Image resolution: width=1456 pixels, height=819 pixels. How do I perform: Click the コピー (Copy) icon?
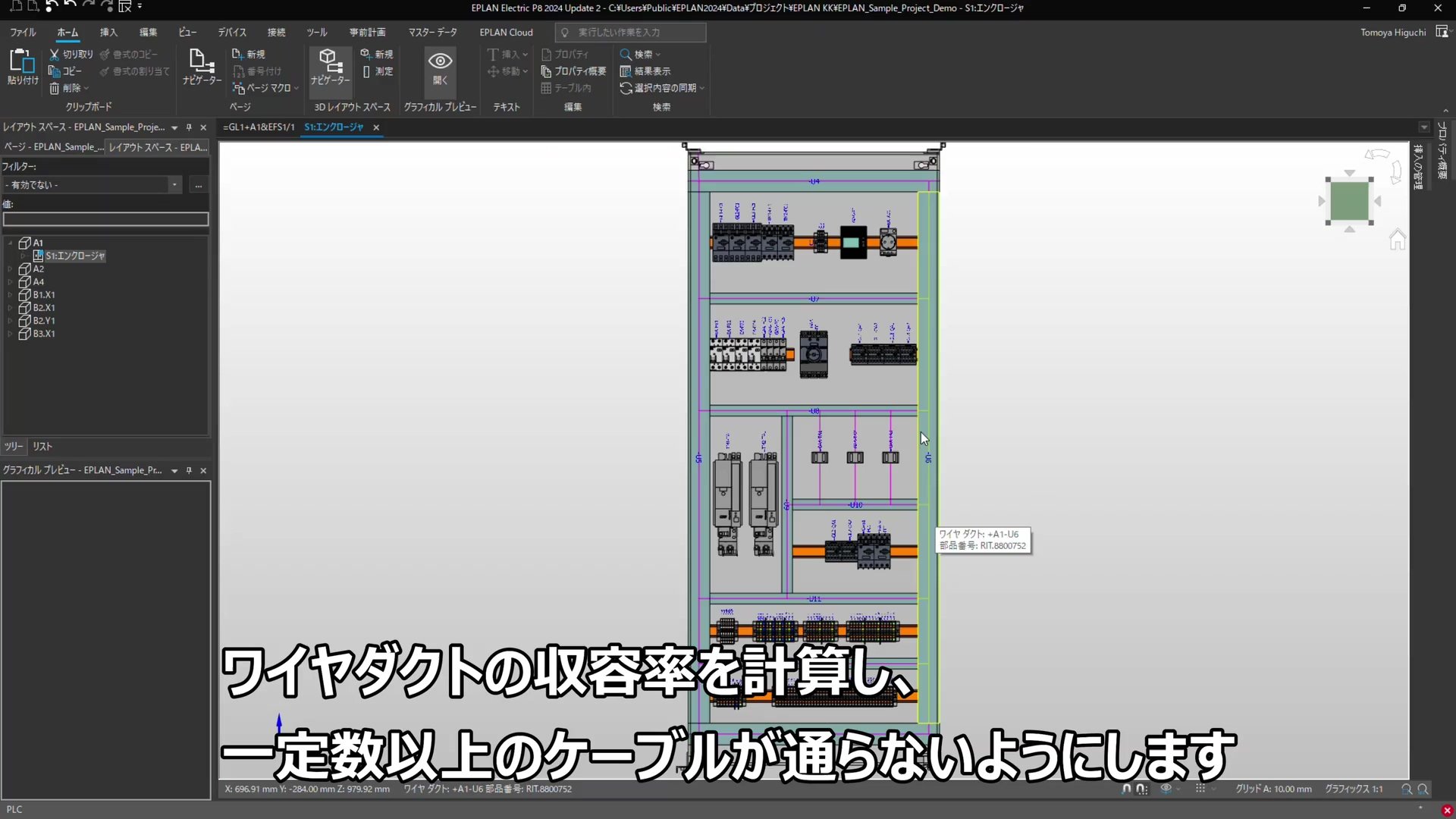(54, 71)
